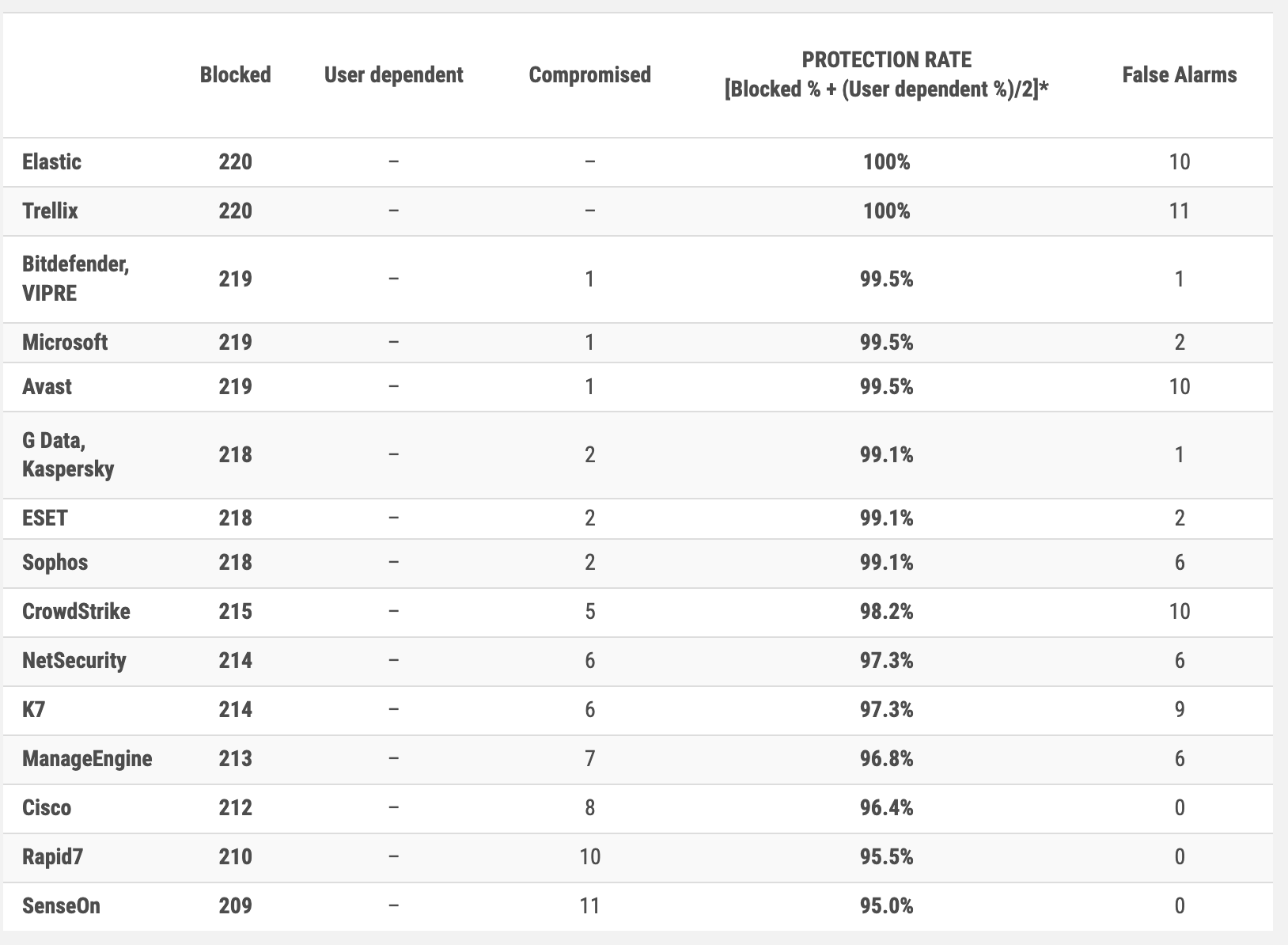The width and height of the screenshot is (1288, 945).
Task: Click the User dependent column header
Action: point(393,75)
